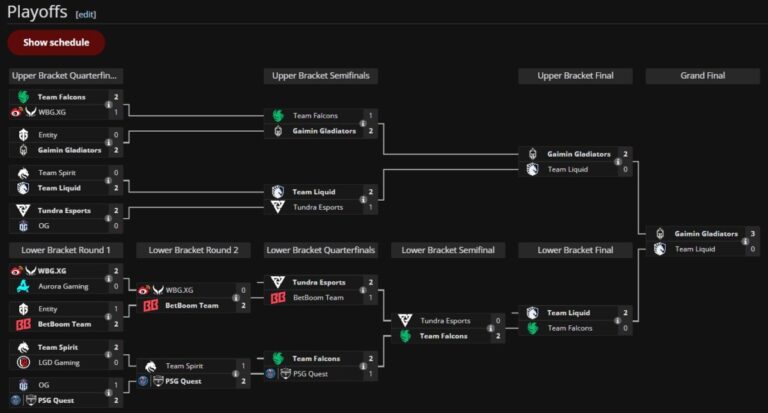Click Team Falcons logo in Upper Bracket Quarterfinals

coord(23,97)
